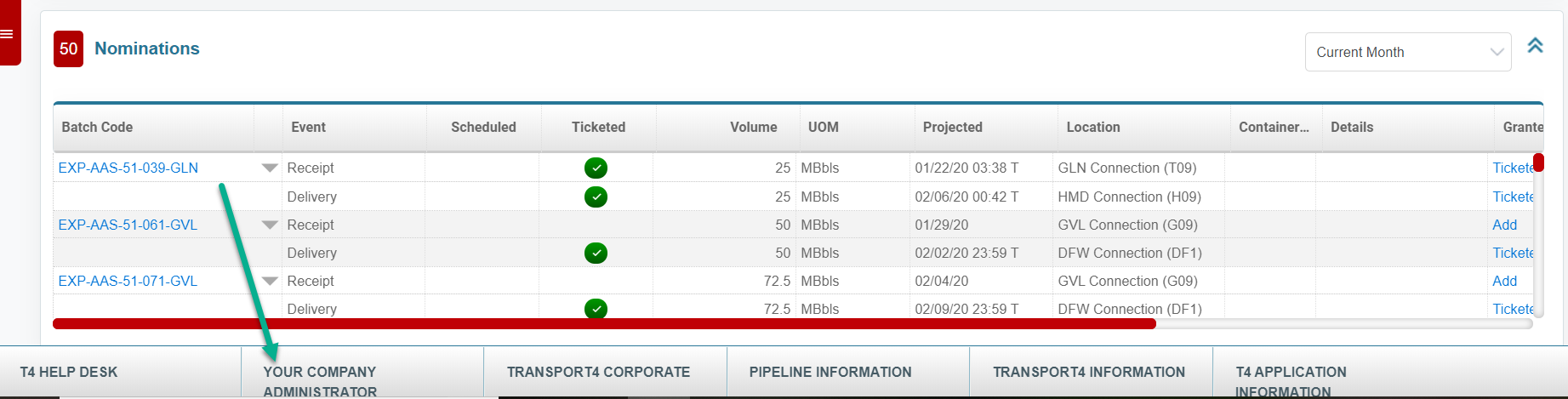The image size is (1568, 399).
Task: Open the Current Month period dropdown
Action: 1407,53
